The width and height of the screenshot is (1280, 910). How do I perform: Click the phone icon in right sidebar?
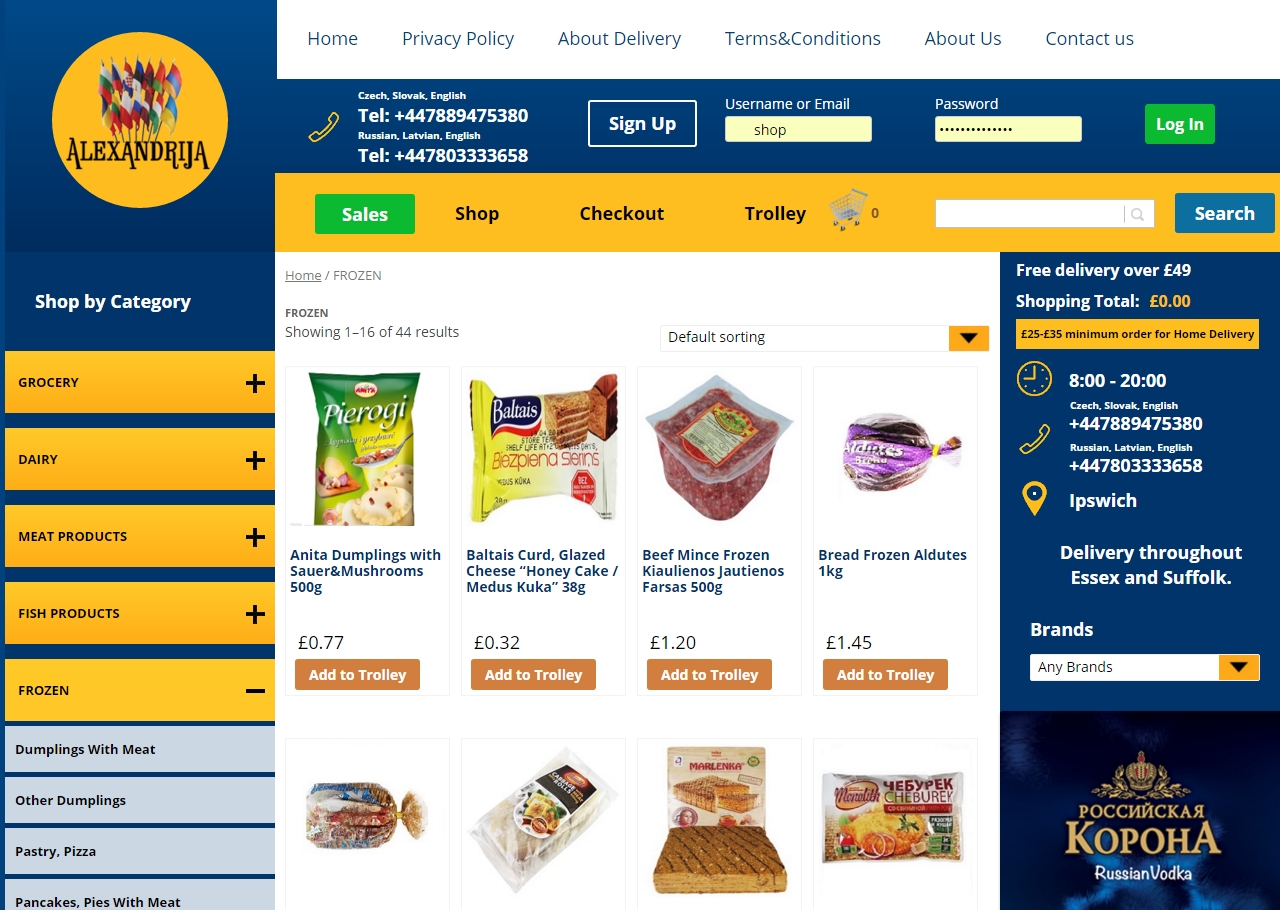click(x=1034, y=439)
